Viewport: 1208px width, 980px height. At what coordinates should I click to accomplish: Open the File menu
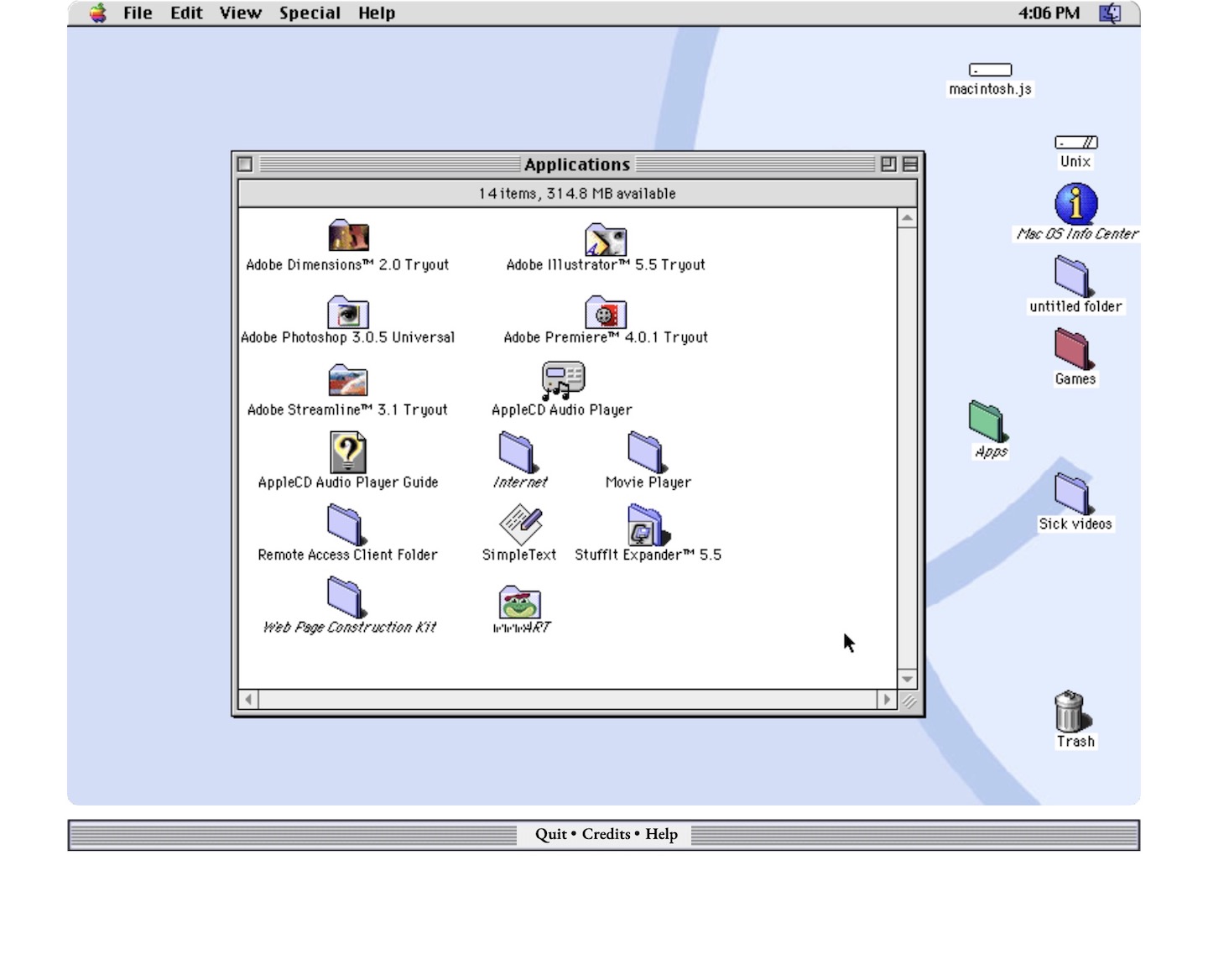point(138,13)
